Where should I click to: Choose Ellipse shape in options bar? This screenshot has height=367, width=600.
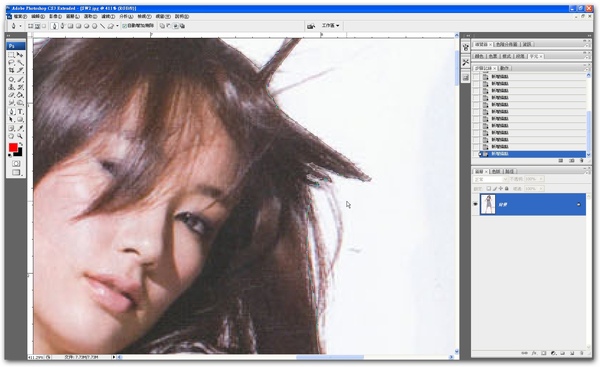pyautogui.click(x=86, y=26)
